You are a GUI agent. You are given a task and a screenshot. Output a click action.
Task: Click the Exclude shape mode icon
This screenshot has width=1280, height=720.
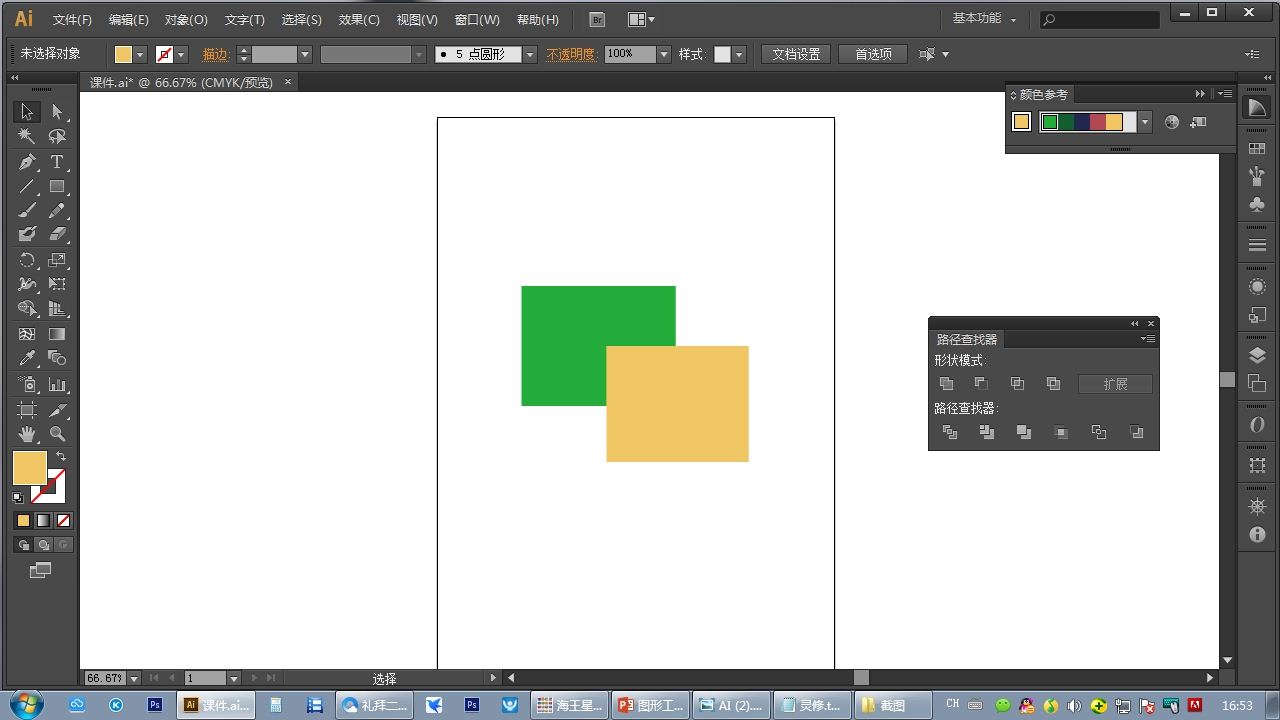pos(1053,384)
